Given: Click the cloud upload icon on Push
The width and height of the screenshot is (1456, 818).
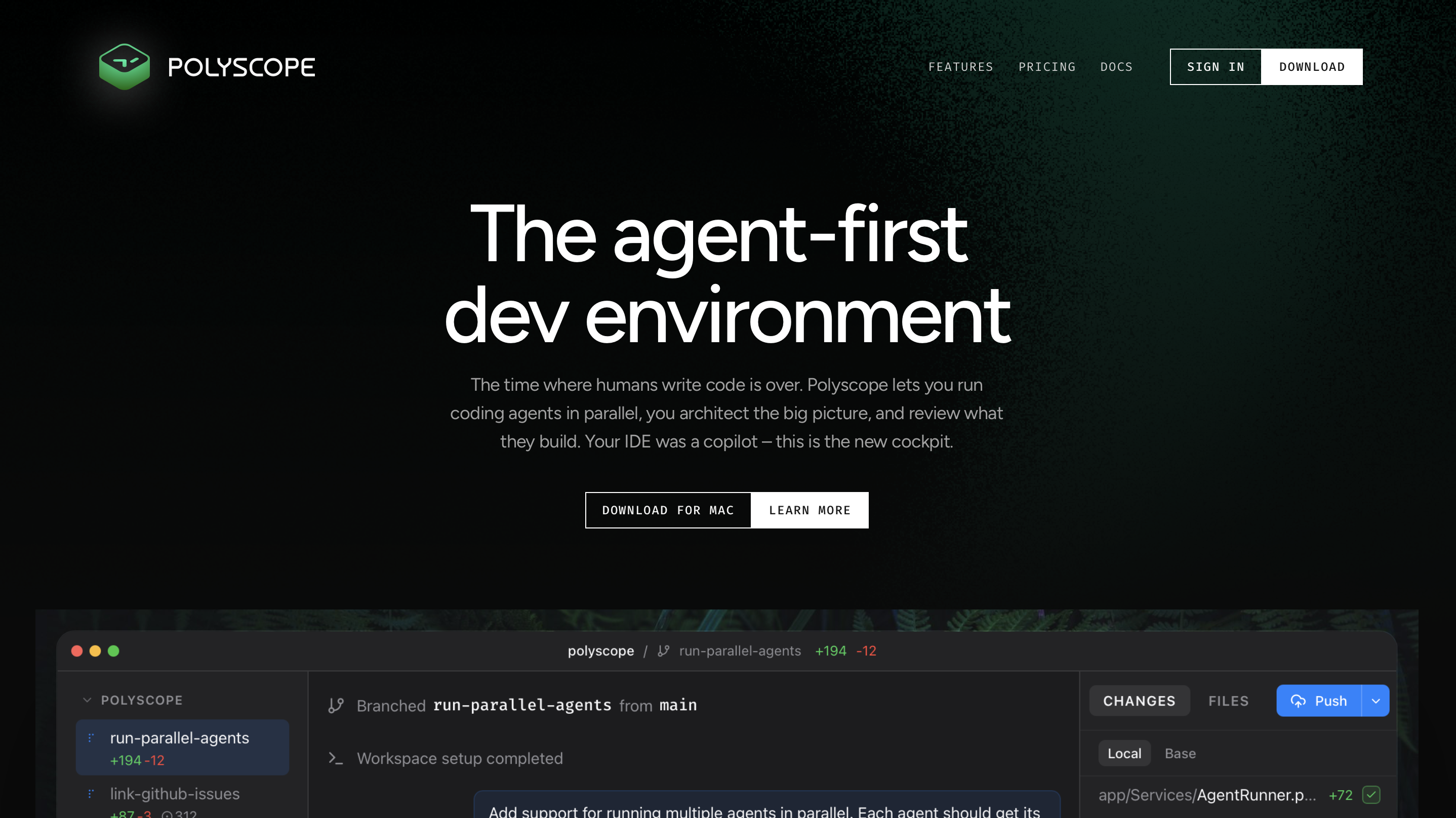Looking at the screenshot, I should 1299,701.
